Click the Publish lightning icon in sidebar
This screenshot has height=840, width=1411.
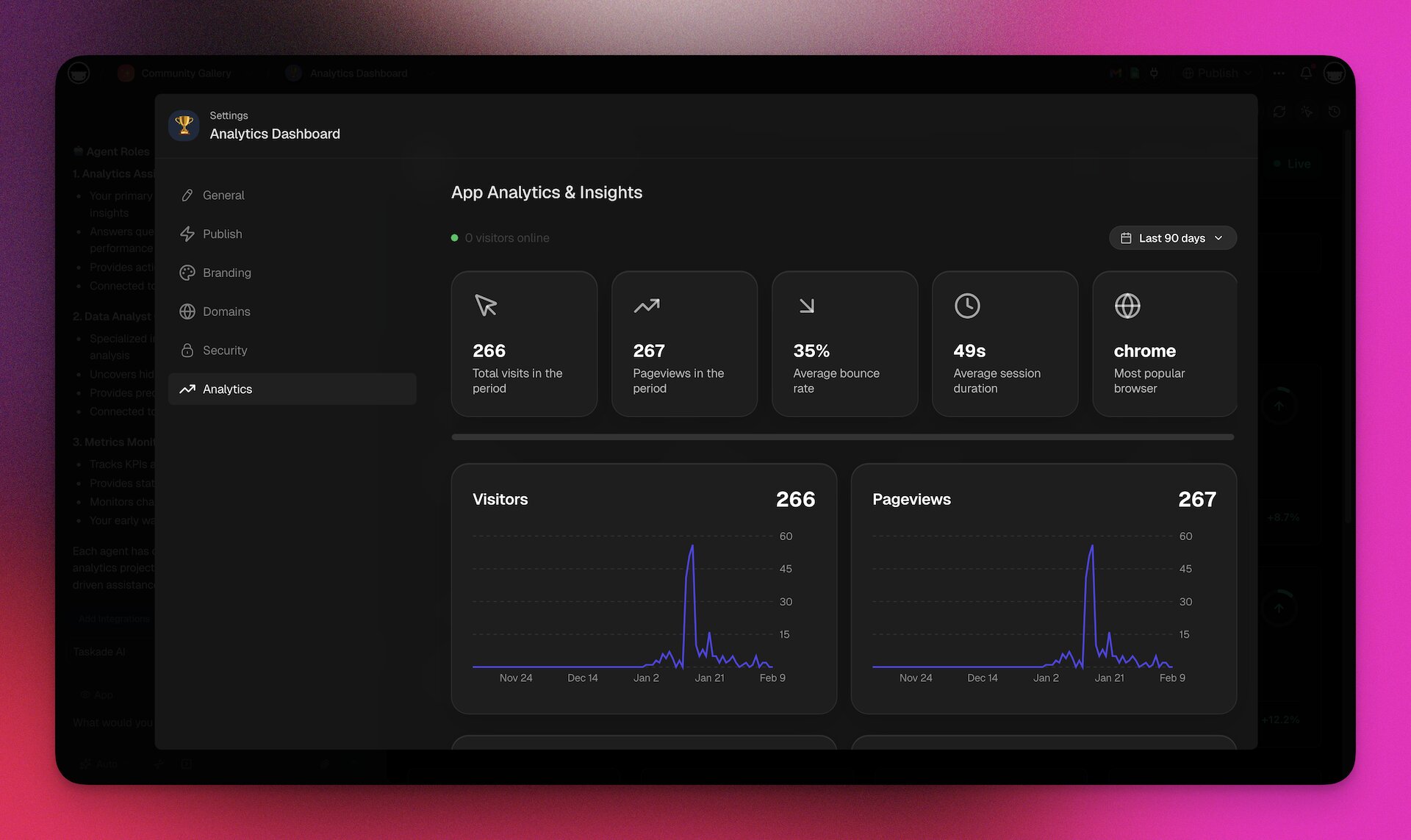tap(187, 234)
